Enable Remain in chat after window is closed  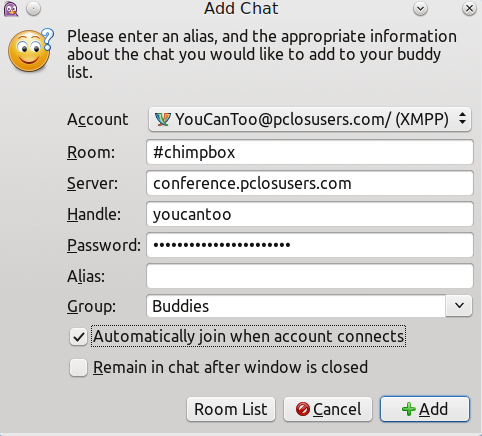(x=78, y=367)
